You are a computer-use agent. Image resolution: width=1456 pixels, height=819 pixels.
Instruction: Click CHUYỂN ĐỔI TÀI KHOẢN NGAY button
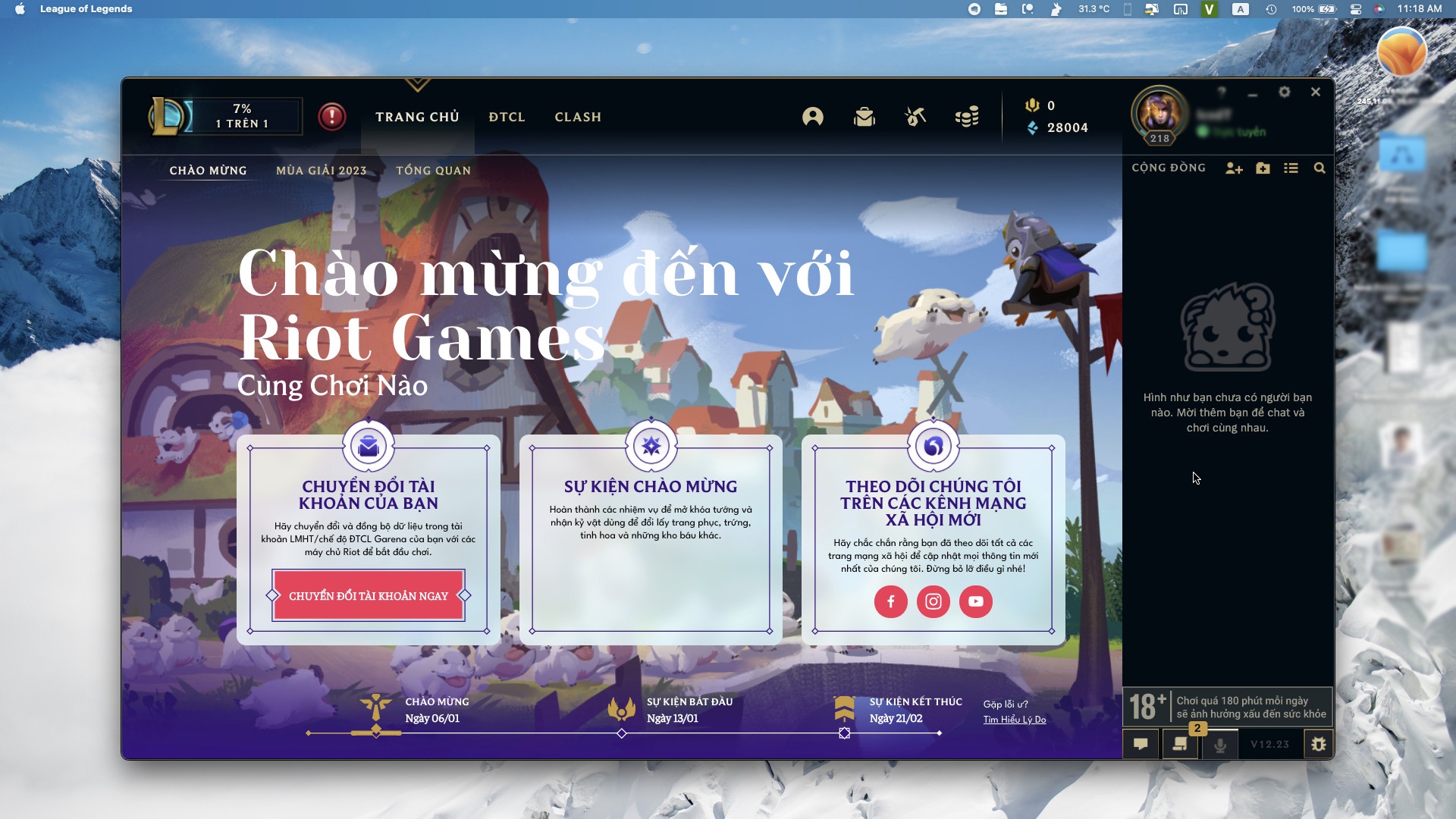click(x=369, y=596)
